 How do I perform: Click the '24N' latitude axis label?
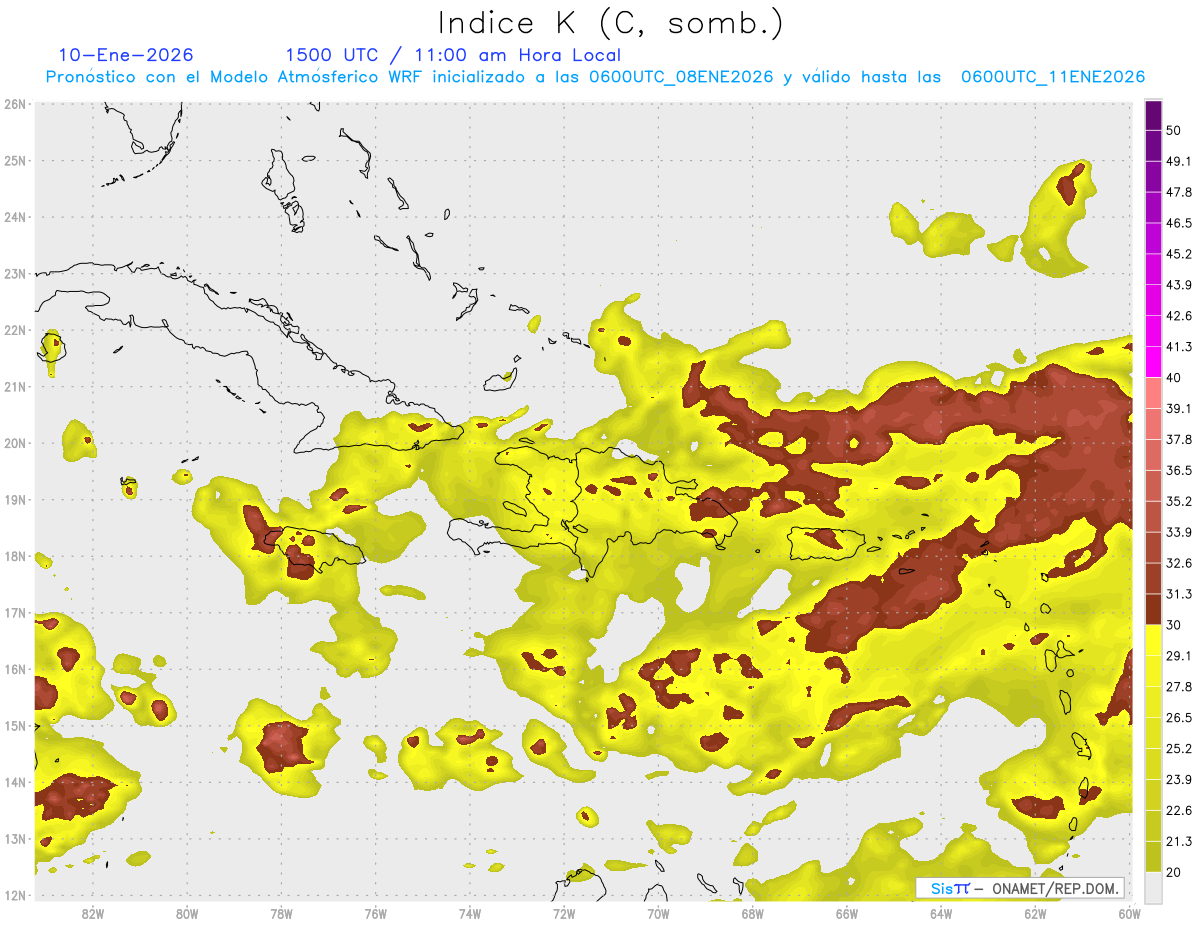pyautogui.click(x=15, y=217)
